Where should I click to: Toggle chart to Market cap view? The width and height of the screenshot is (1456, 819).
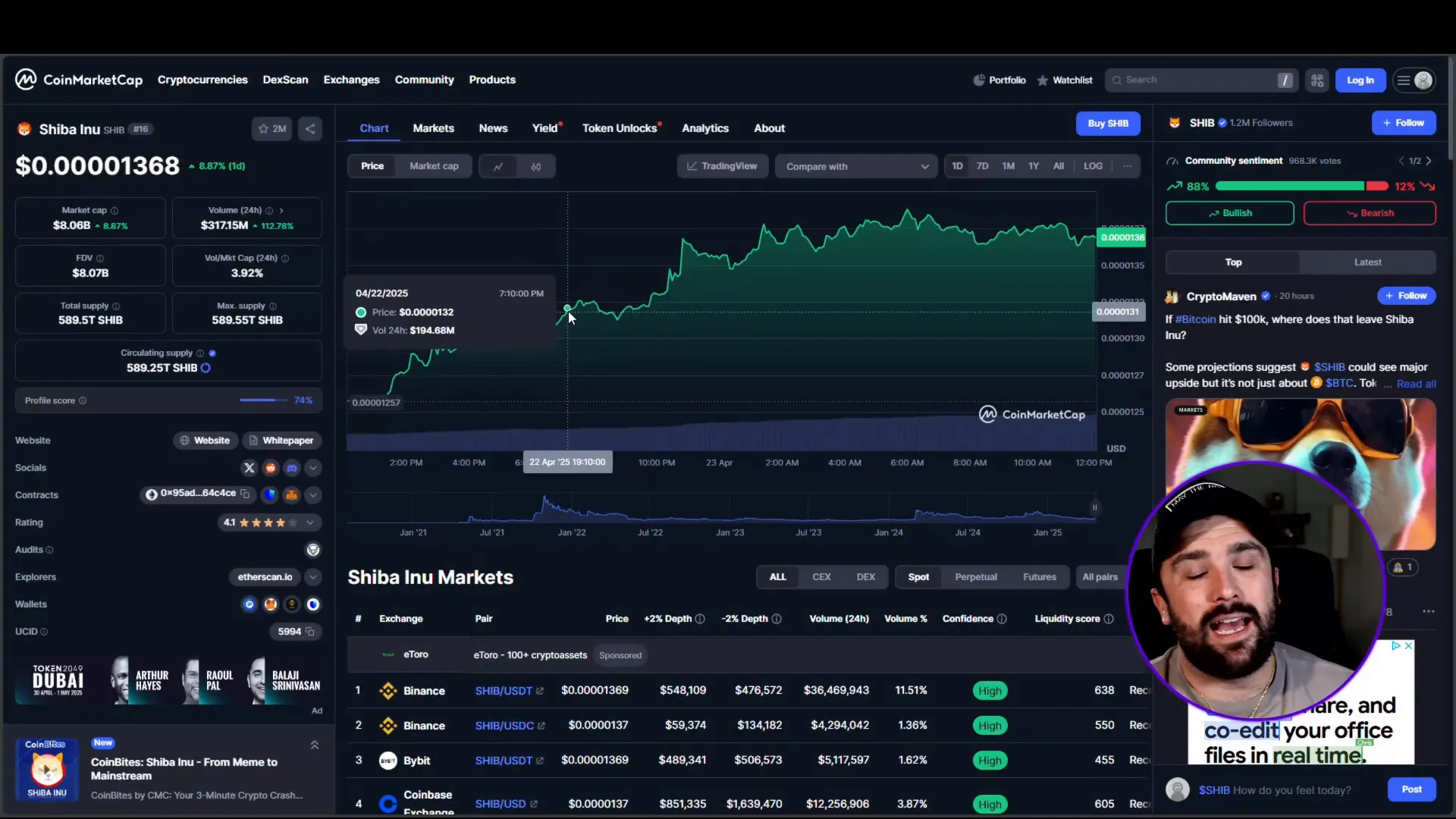(434, 166)
